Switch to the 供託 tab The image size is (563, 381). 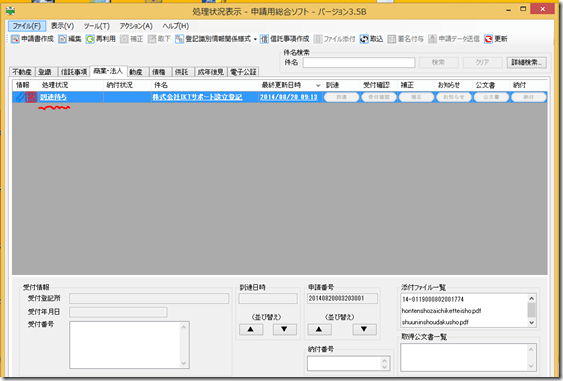[182, 72]
